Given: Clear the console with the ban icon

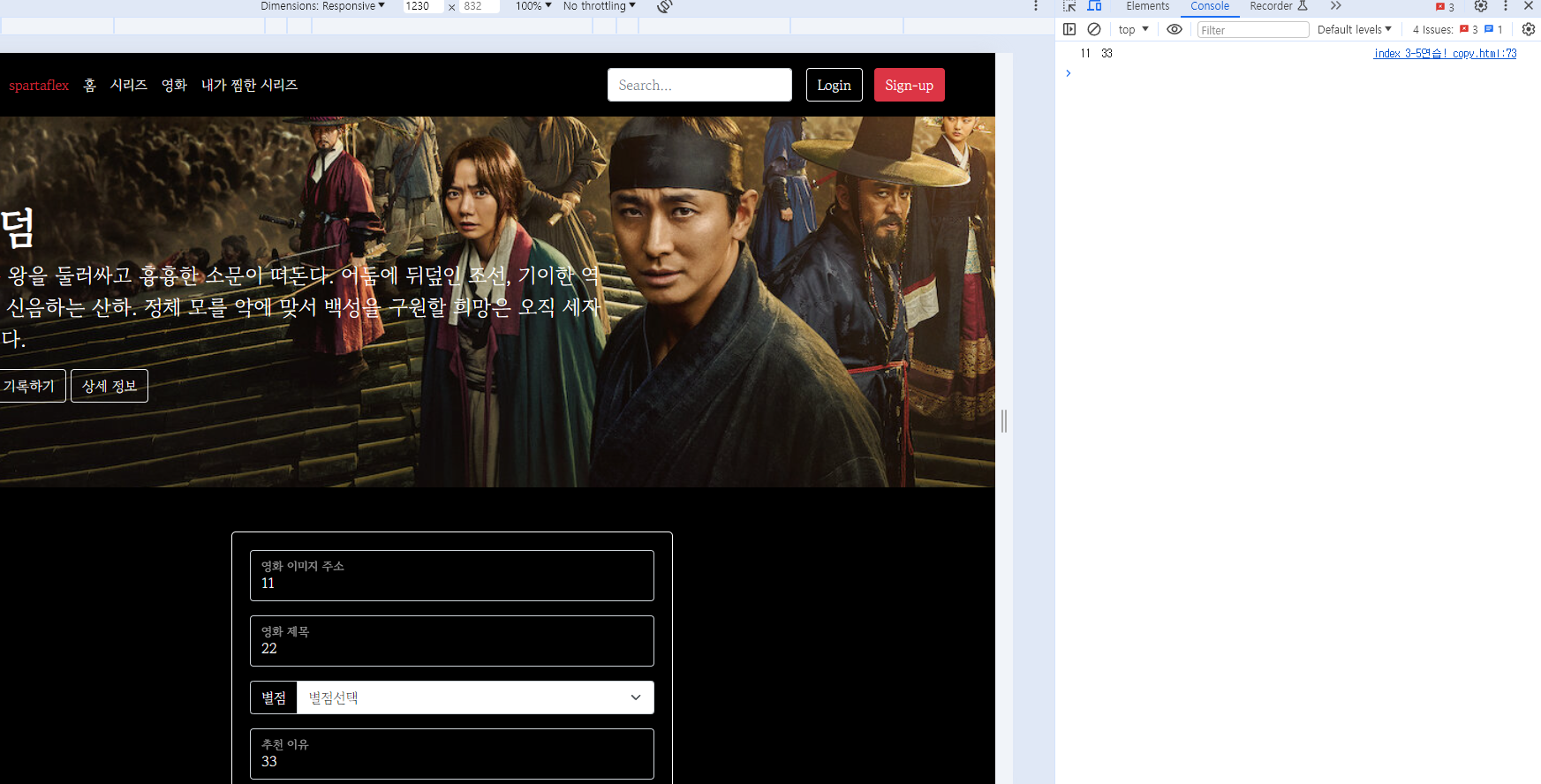Looking at the screenshot, I should (x=1094, y=29).
